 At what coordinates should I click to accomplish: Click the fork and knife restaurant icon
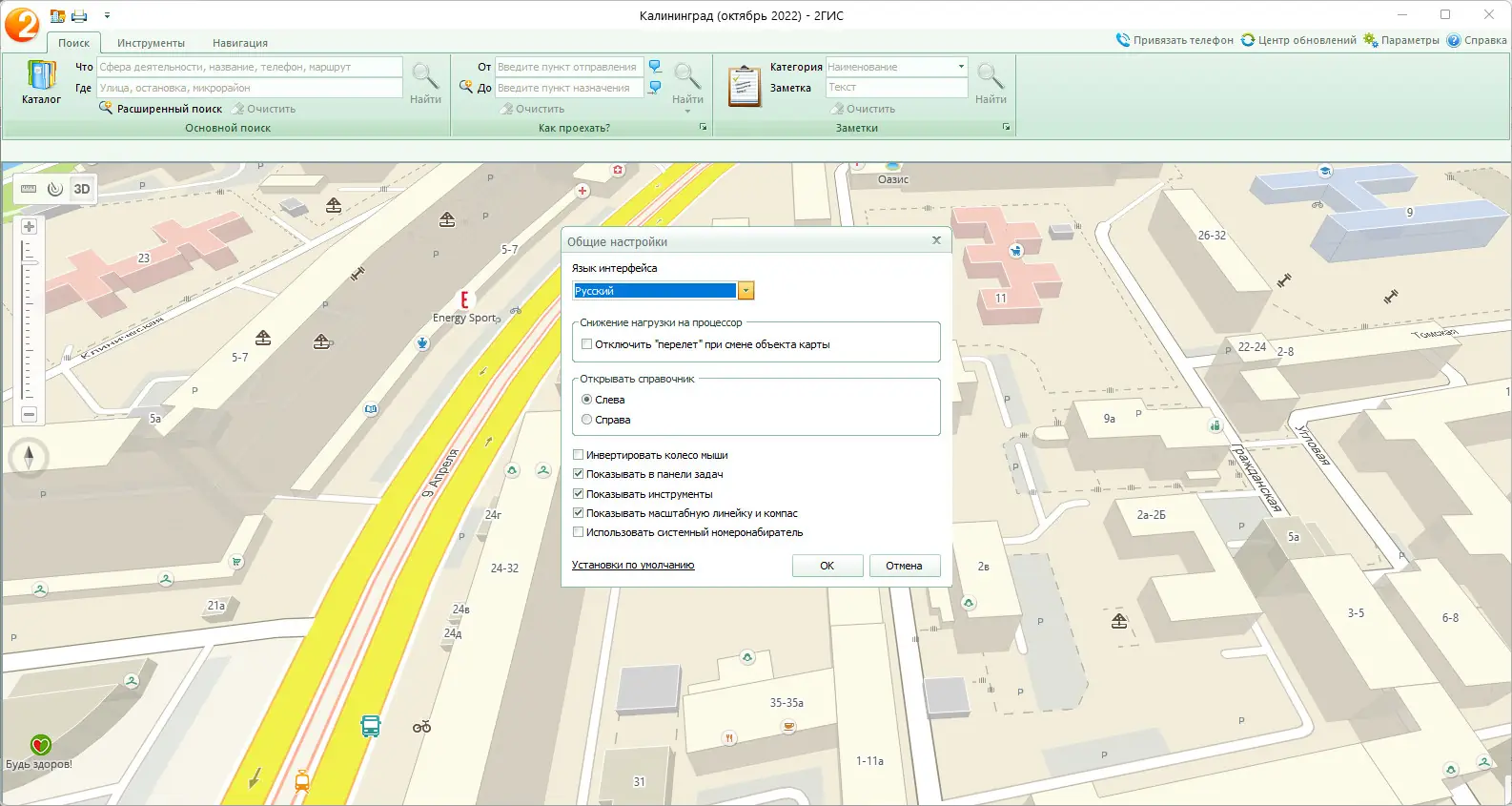click(729, 737)
